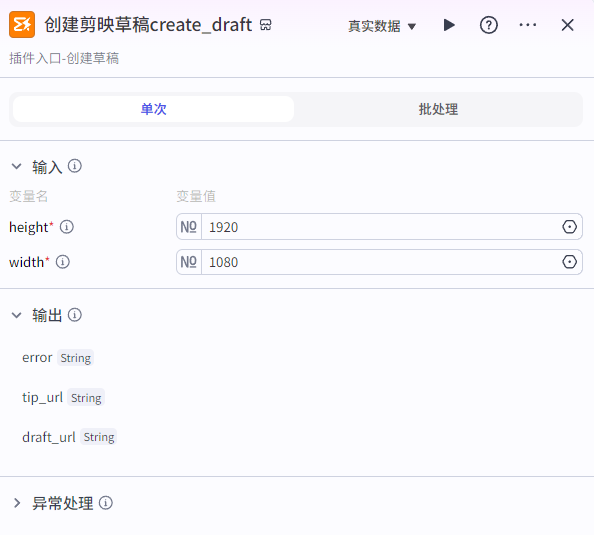Click the String type tag beside draft_url

(99, 437)
